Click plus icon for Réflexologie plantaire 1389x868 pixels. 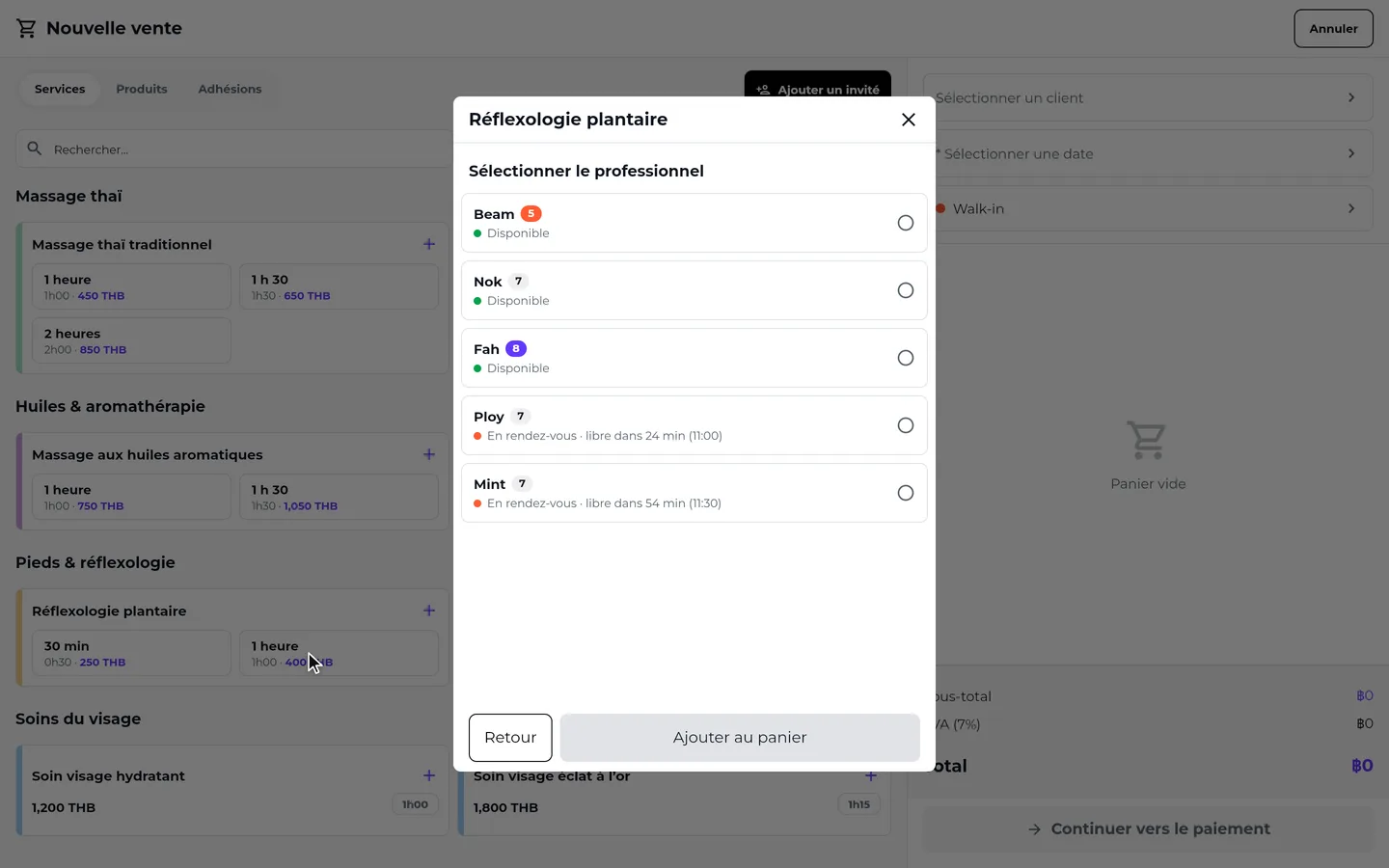(429, 610)
